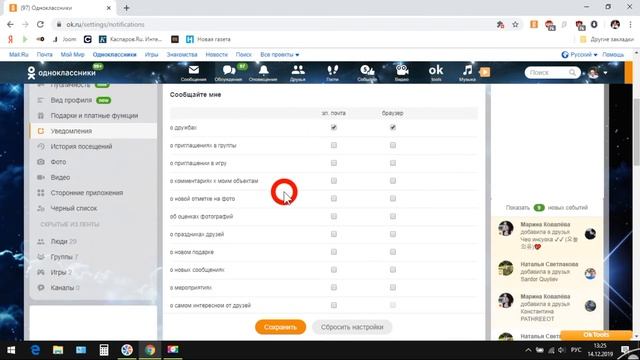Viewport: 640px width, 360px height.
Task: Uncheck email checkbox for о дружбах
Action: click(334, 127)
